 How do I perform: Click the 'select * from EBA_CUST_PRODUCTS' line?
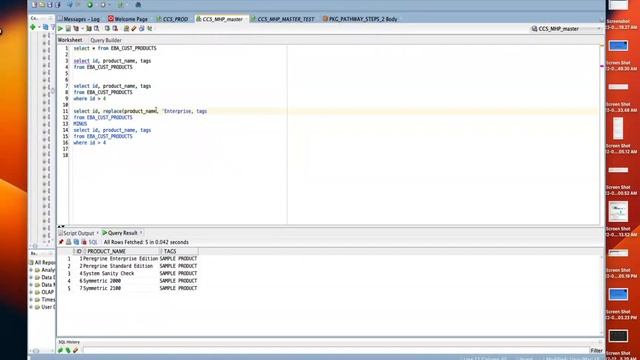click(x=115, y=48)
